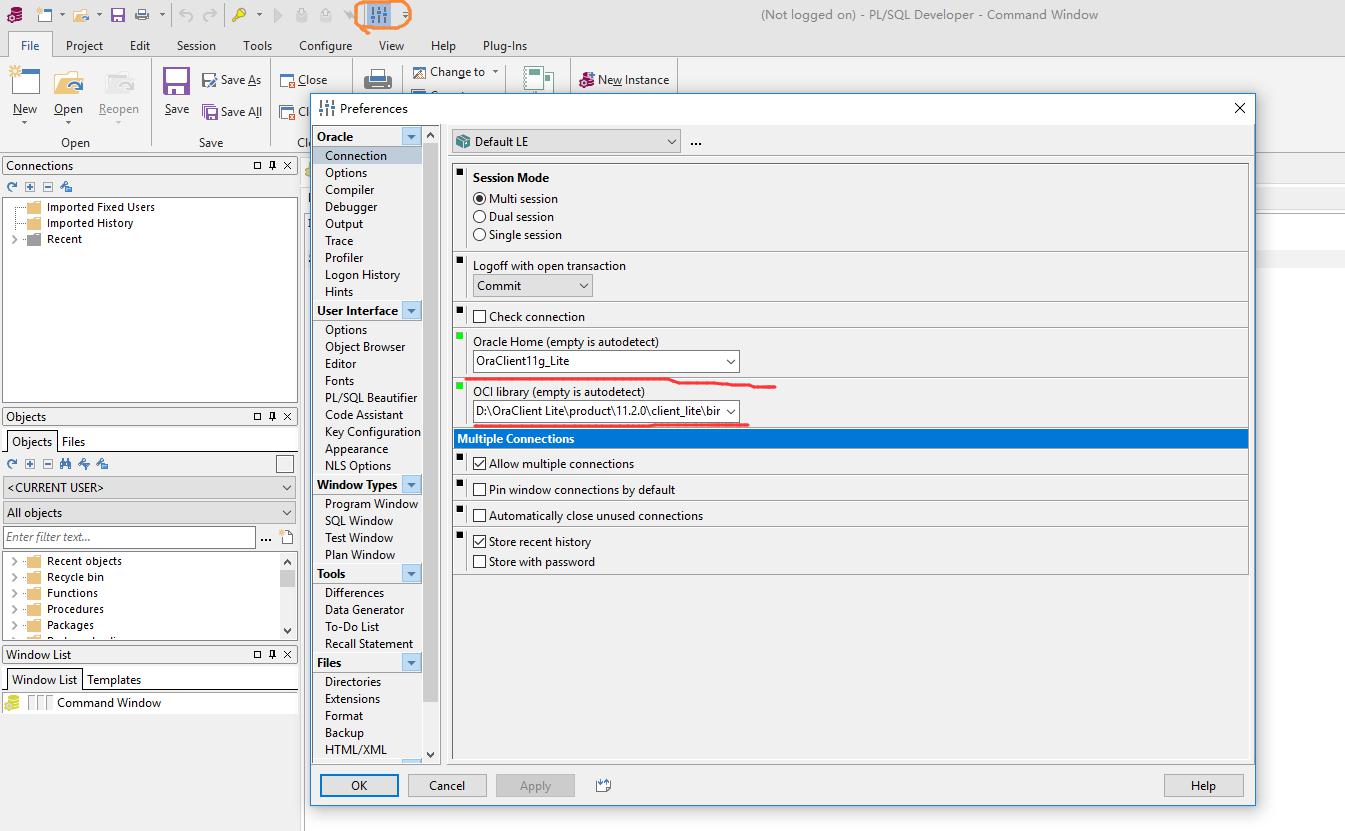Toggle Allow multiple connections checkbox
Screen dimensions: 1345x831
(x=480, y=464)
